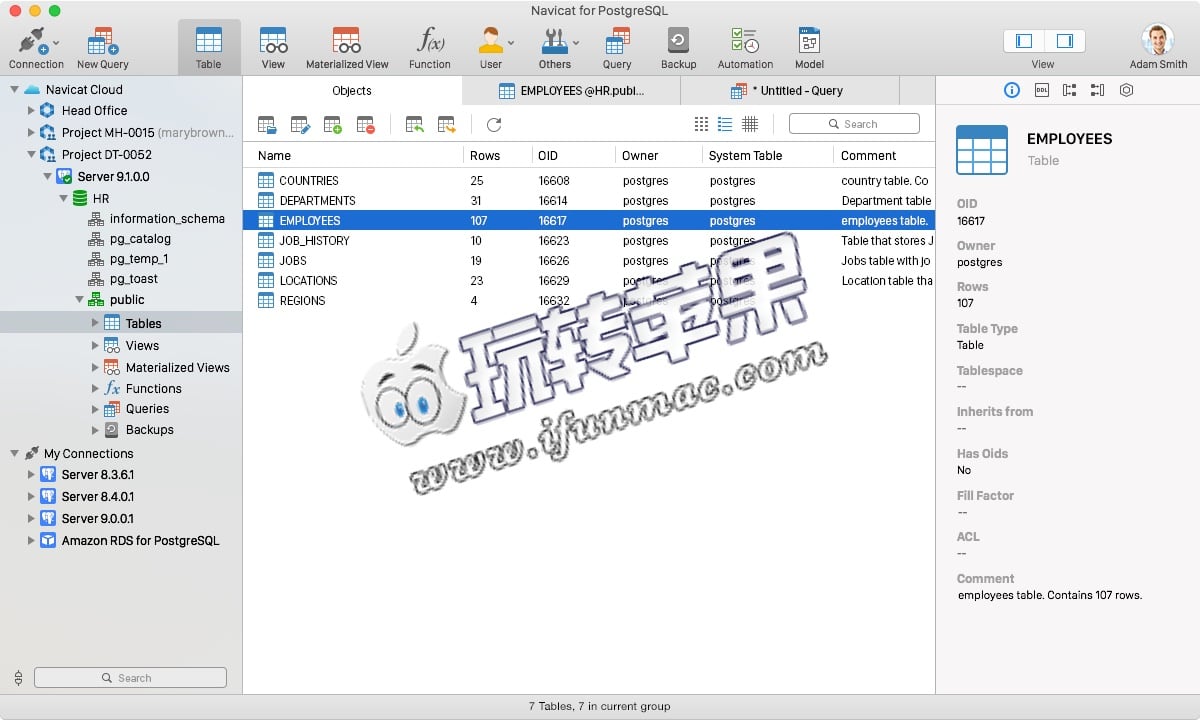Select the Tables tree item

pyautogui.click(x=121, y=322)
